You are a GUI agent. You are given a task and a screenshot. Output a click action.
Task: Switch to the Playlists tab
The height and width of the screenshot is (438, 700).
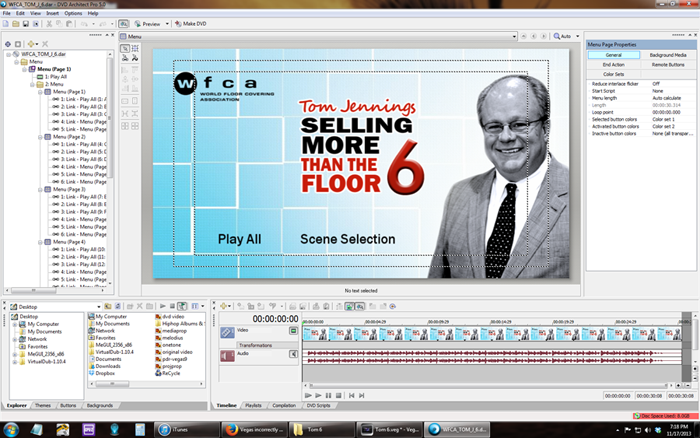pos(253,405)
